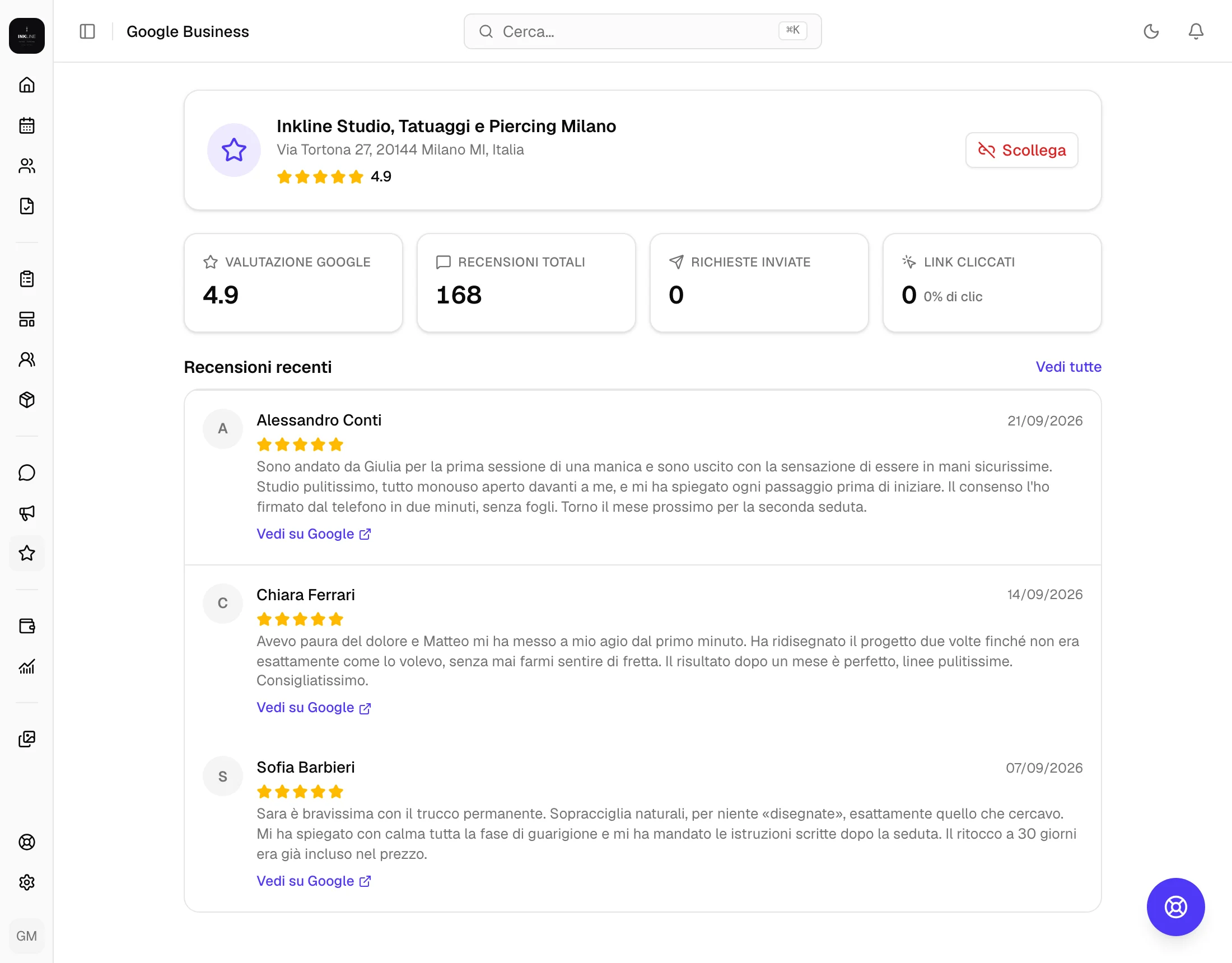Open the clipboard list icon in sidebar
This screenshot has height=963, width=1232.
26,279
